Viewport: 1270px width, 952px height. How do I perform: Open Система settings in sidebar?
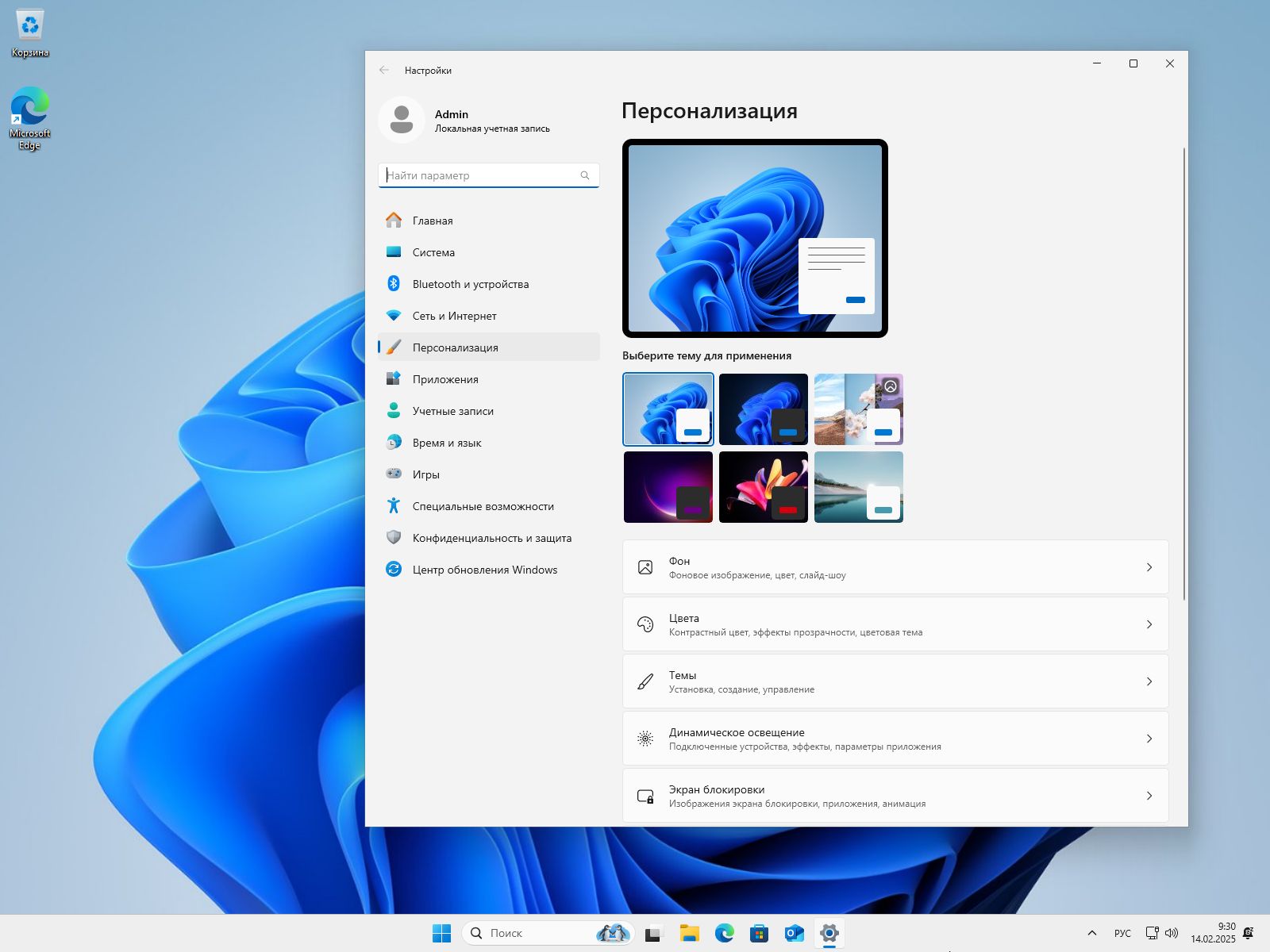433,252
